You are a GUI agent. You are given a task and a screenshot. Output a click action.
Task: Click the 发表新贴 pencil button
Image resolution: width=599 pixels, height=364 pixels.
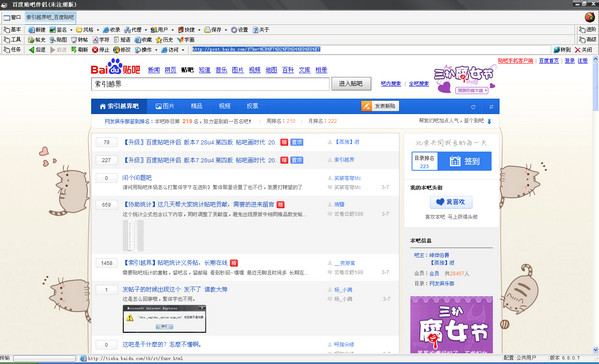[380, 106]
